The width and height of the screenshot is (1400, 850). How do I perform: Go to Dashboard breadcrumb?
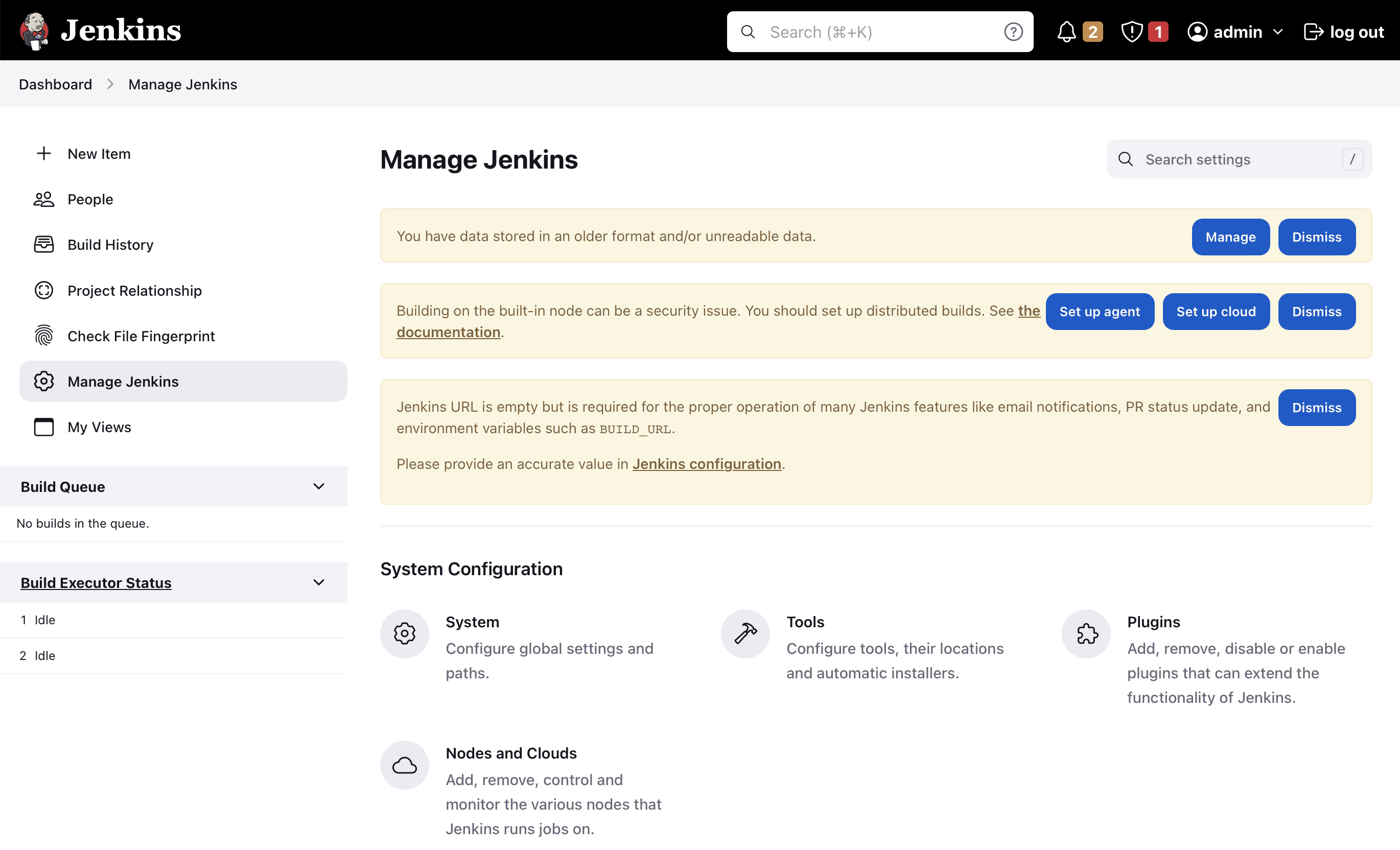pyautogui.click(x=55, y=84)
